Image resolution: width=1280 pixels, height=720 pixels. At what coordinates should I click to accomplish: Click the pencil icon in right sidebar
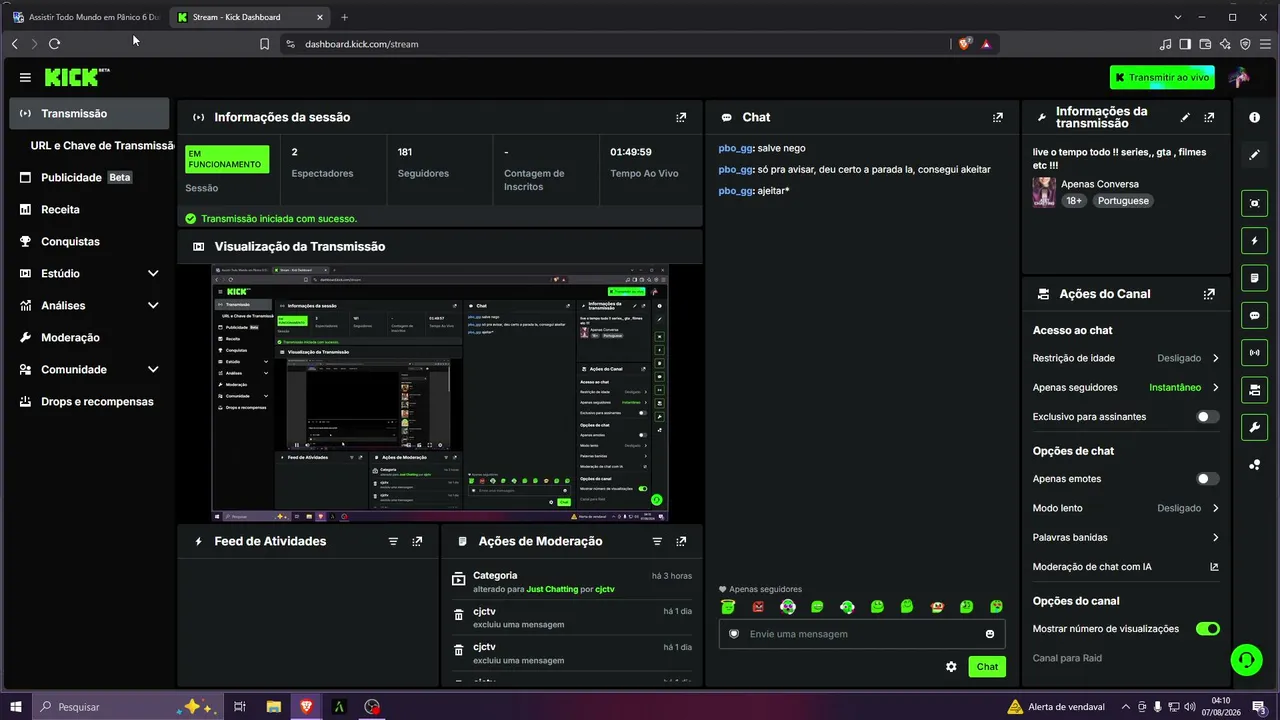1254,155
